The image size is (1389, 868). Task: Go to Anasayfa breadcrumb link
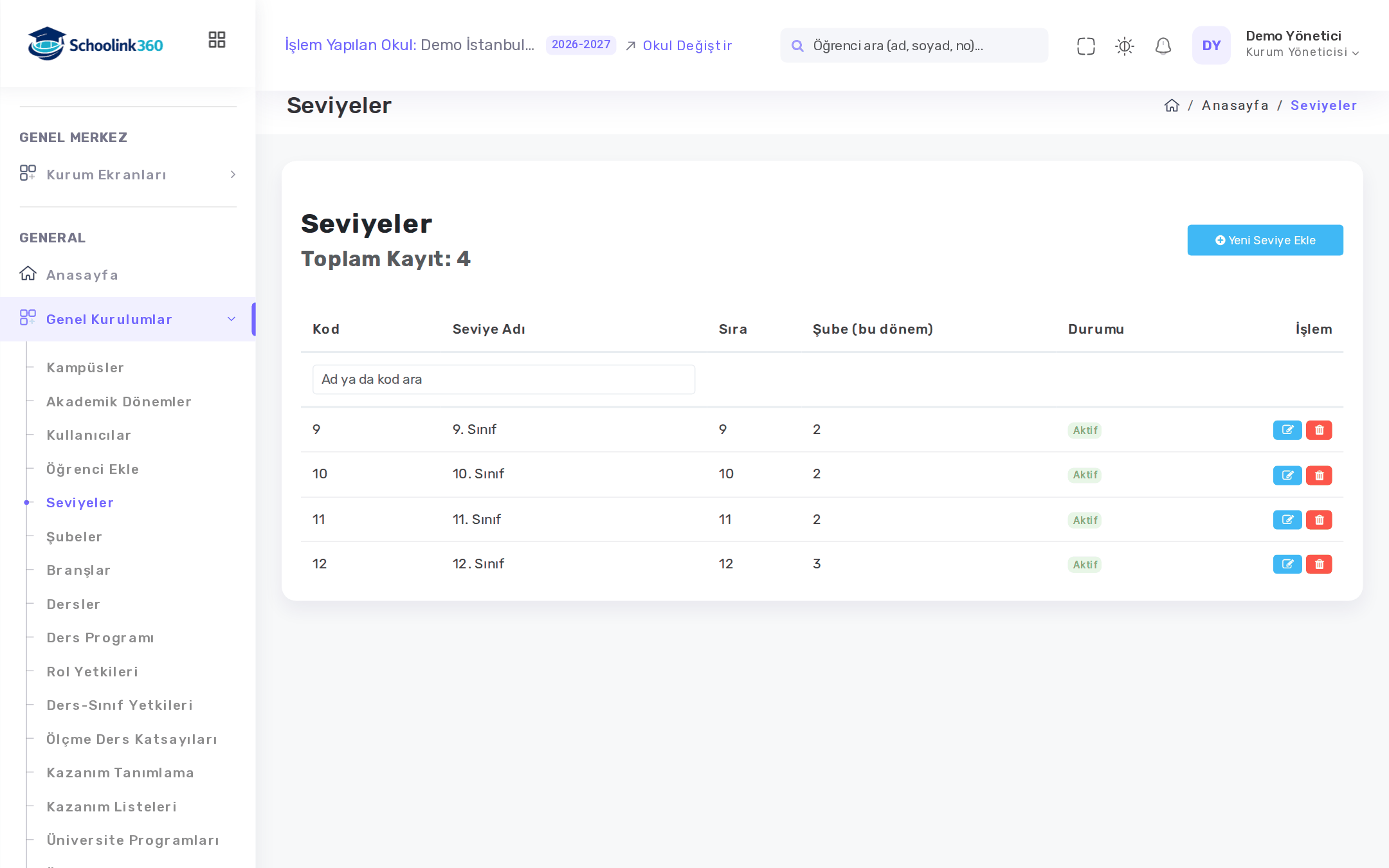[1235, 105]
